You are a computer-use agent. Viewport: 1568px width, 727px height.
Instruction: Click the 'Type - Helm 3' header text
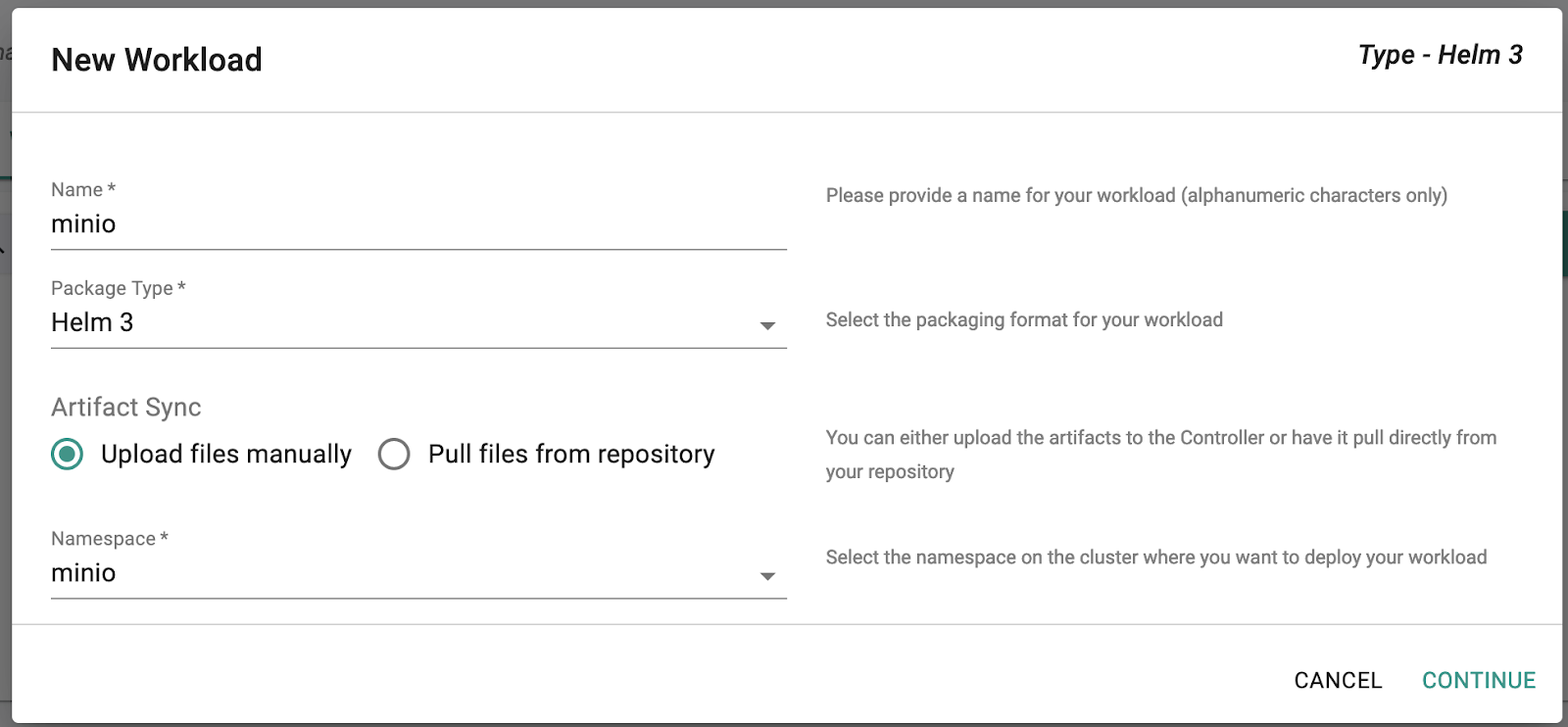(x=1440, y=55)
